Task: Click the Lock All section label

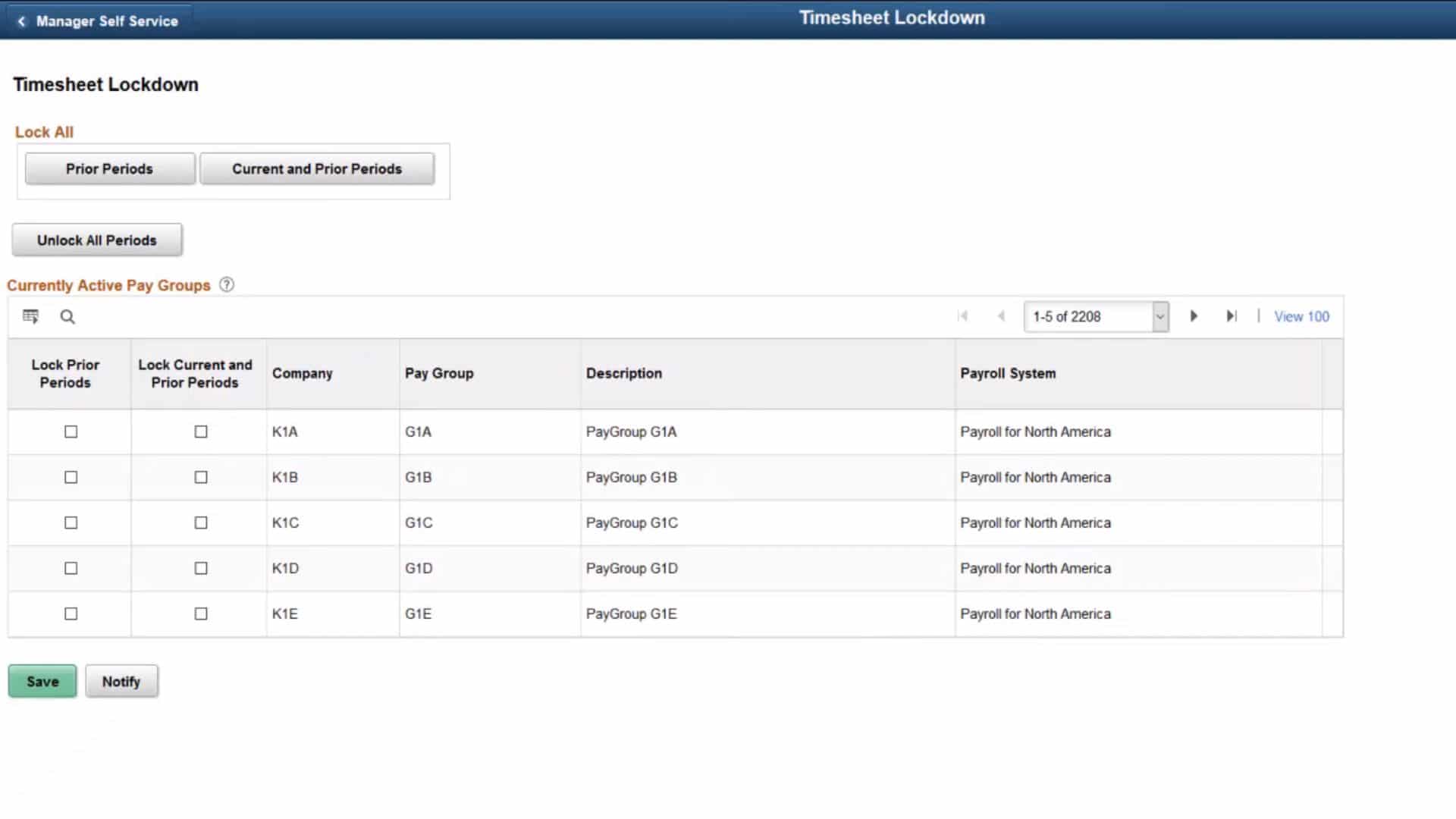Action: pyautogui.click(x=44, y=132)
